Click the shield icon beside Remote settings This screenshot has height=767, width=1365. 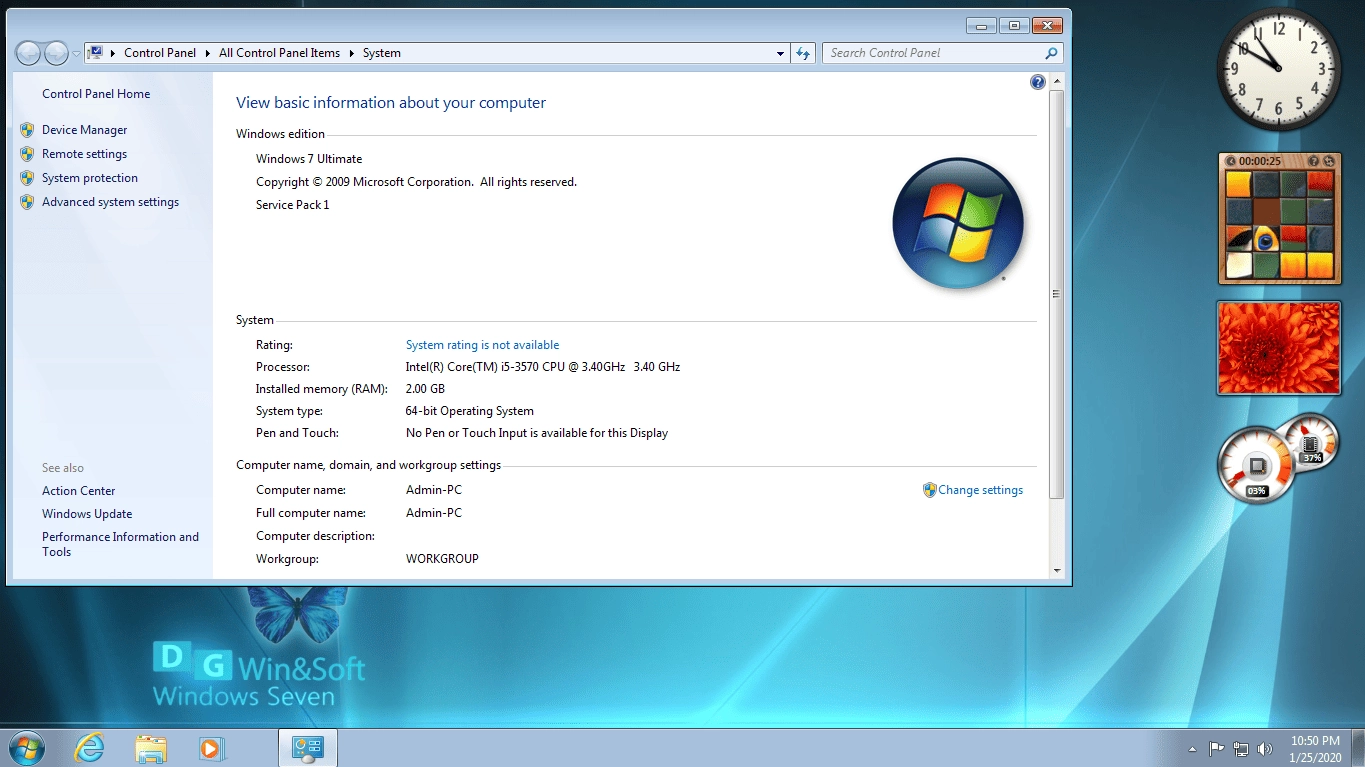click(x=27, y=154)
